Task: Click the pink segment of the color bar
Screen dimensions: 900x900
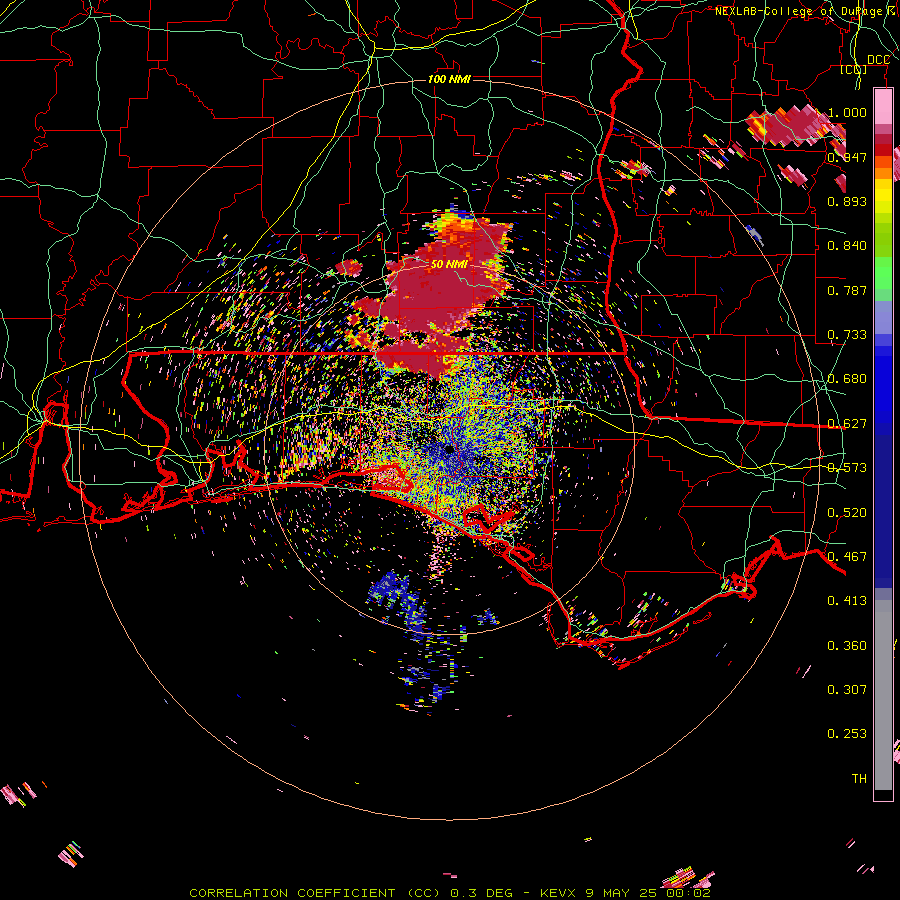Action: pyautogui.click(x=883, y=107)
